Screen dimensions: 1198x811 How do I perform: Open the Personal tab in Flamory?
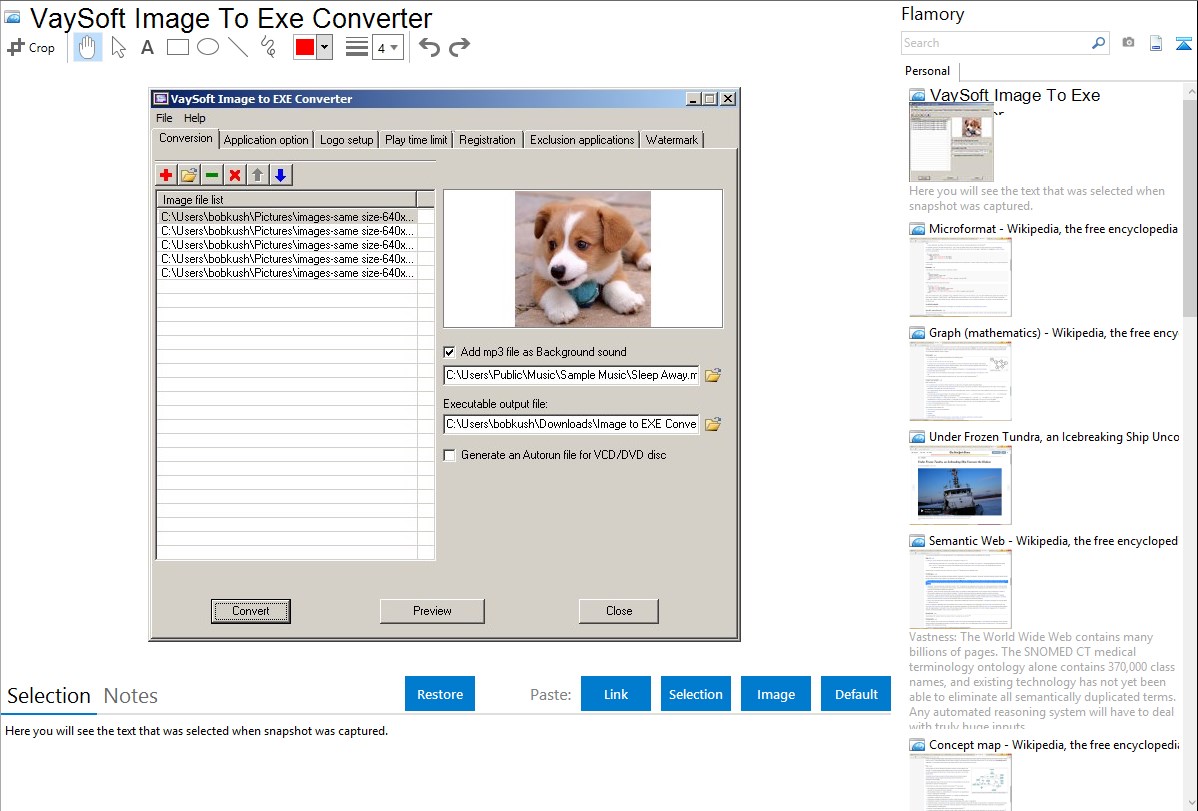coord(928,71)
